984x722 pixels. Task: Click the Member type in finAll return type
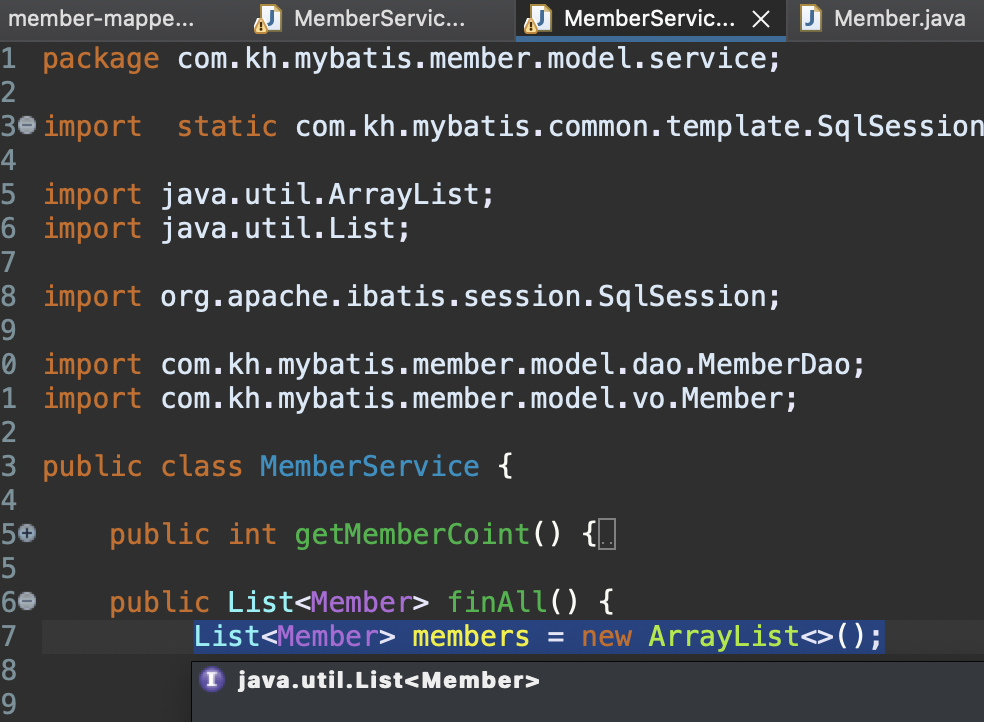coord(361,602)
